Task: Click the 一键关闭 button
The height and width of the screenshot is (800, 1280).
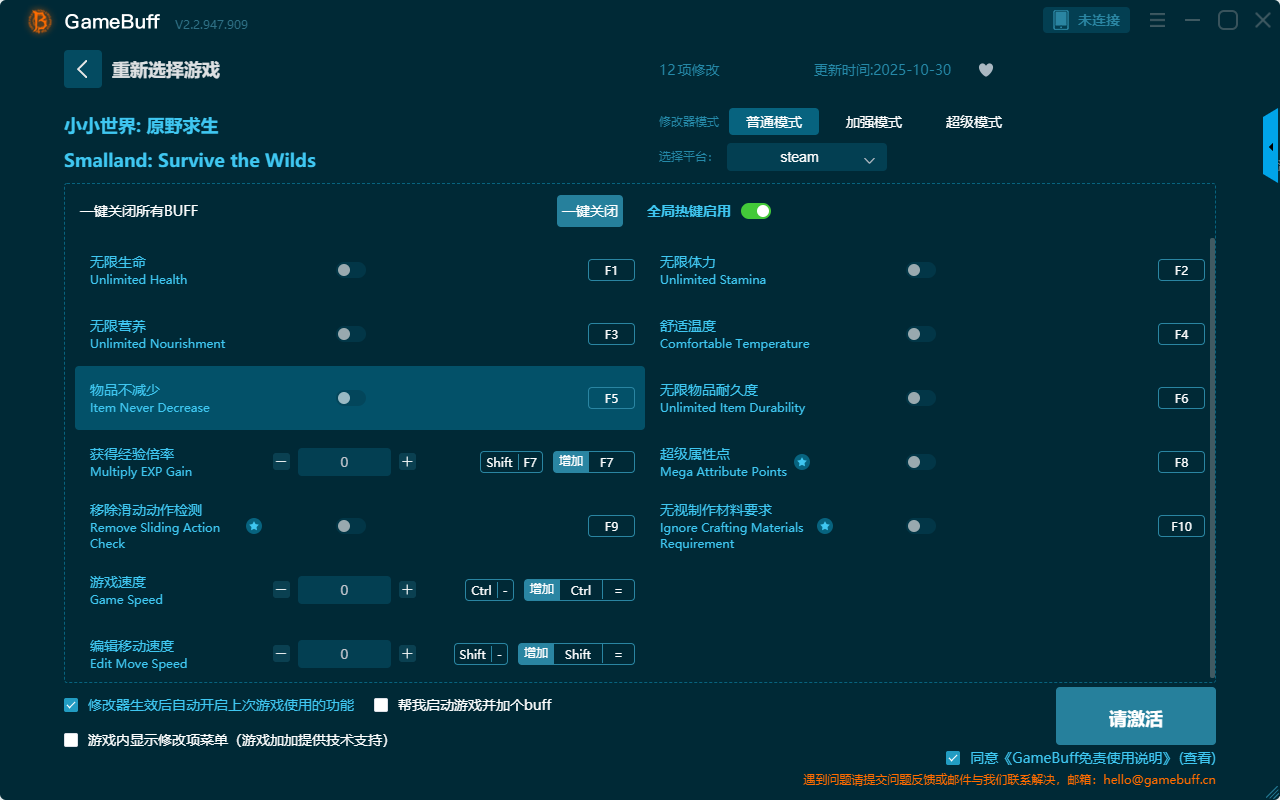Action: (x=589, y=211)
